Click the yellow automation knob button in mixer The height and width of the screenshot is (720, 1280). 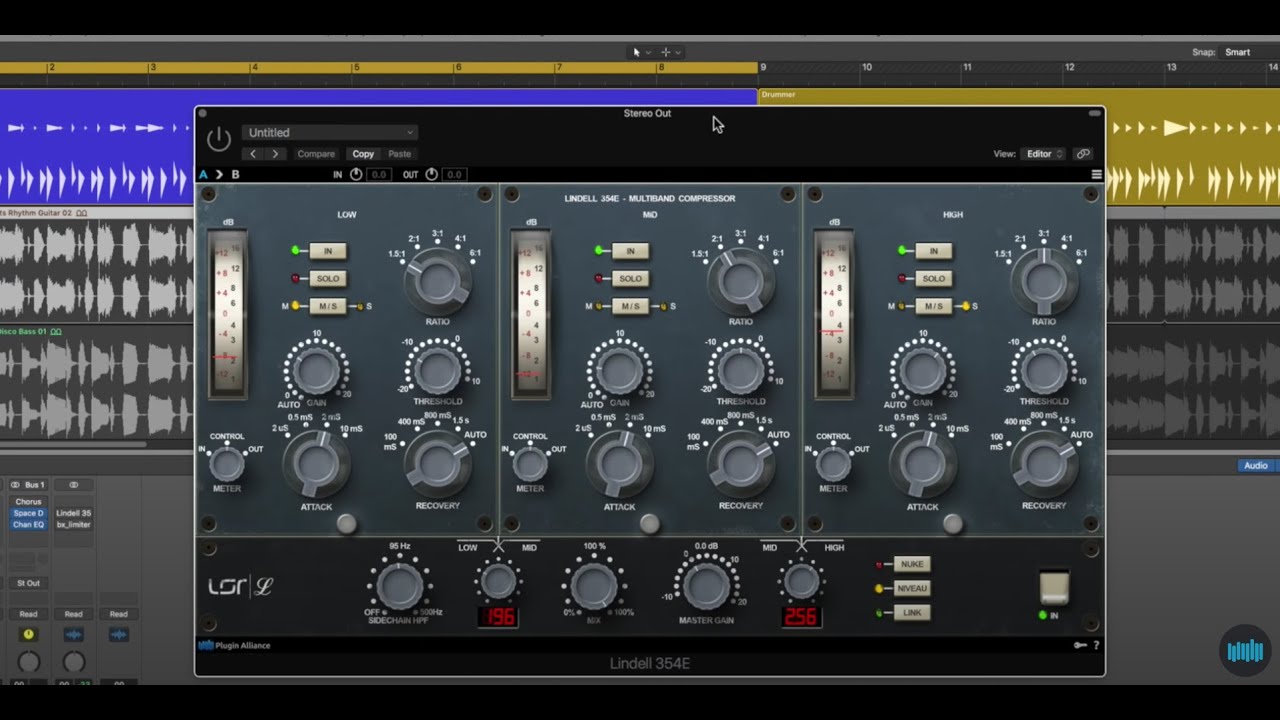click(28, 635)
